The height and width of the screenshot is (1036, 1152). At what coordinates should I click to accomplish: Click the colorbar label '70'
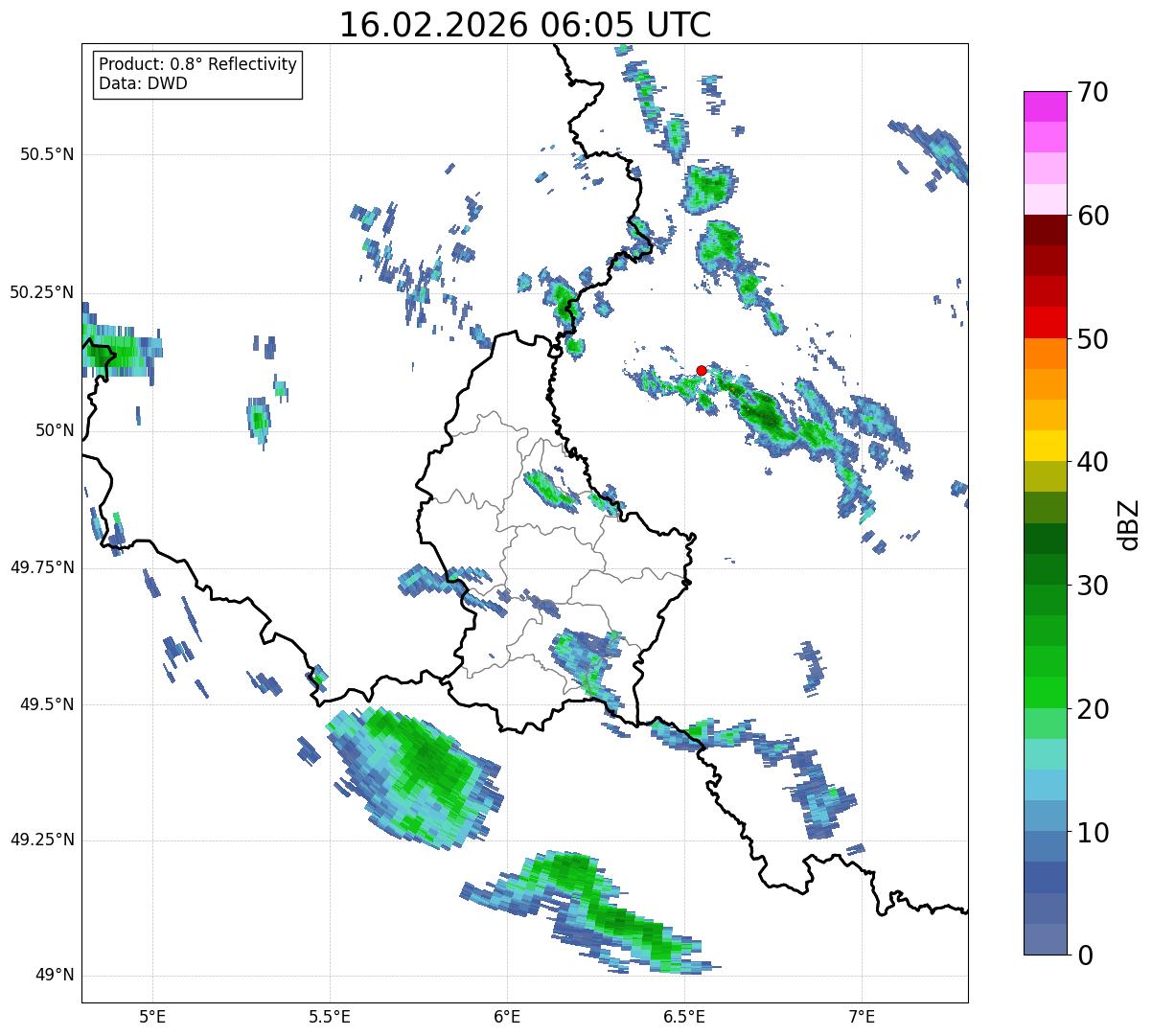1092,92
